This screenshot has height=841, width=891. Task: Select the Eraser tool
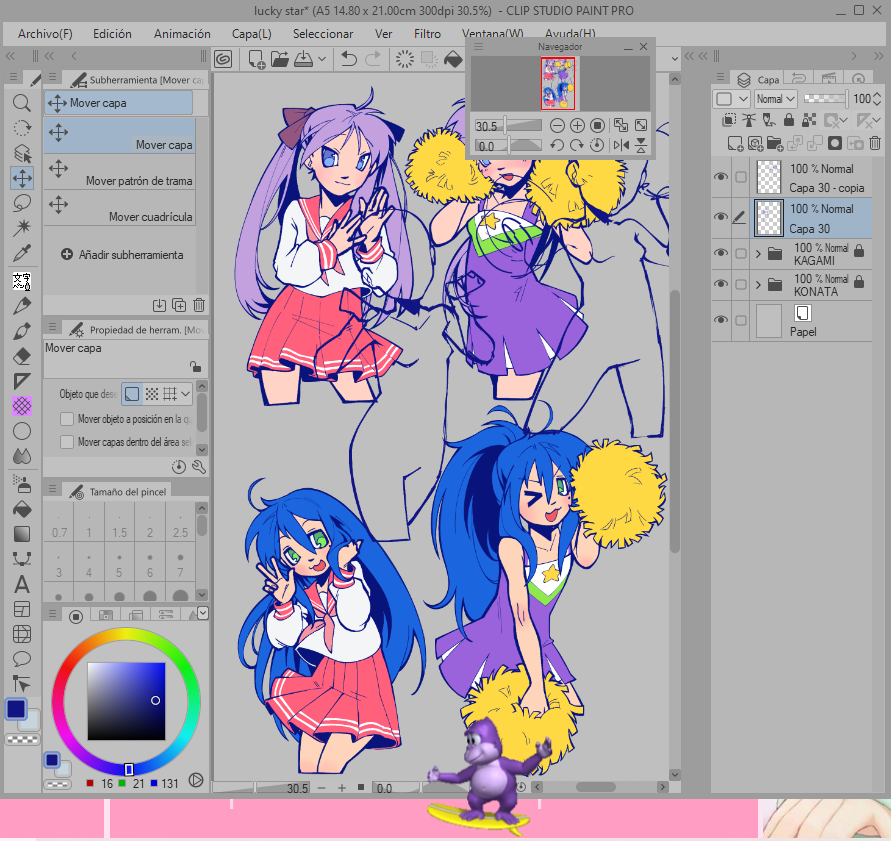(22, 356)
